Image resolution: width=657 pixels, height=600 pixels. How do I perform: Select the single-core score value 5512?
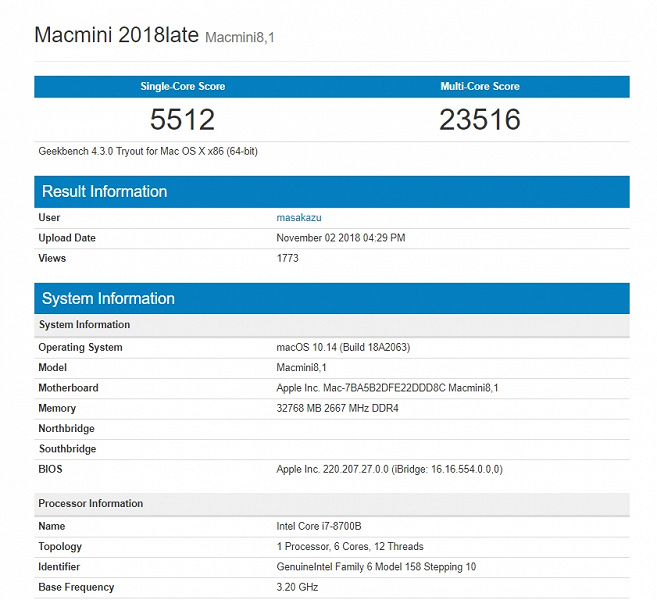tap(183, 119)
